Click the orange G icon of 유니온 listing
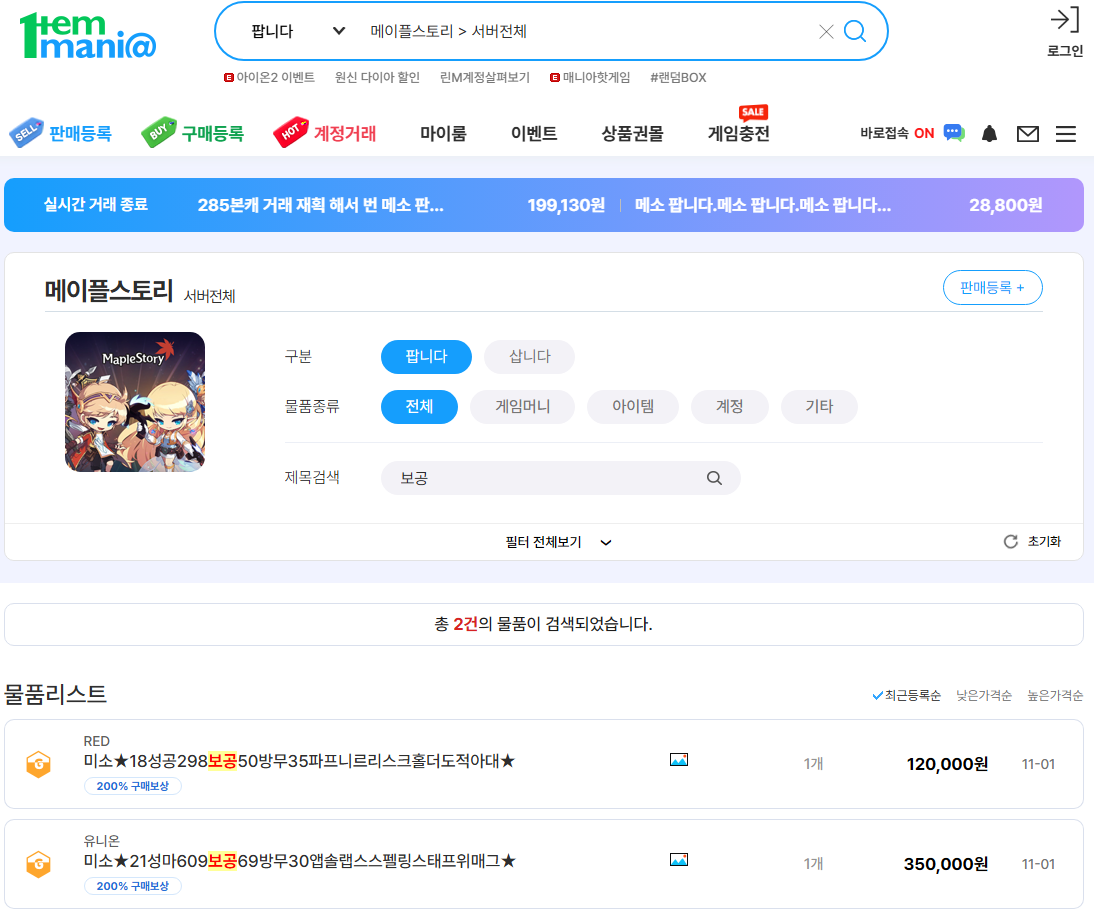The width and height of the screenshot is (1094, 921). click(38, 864)
